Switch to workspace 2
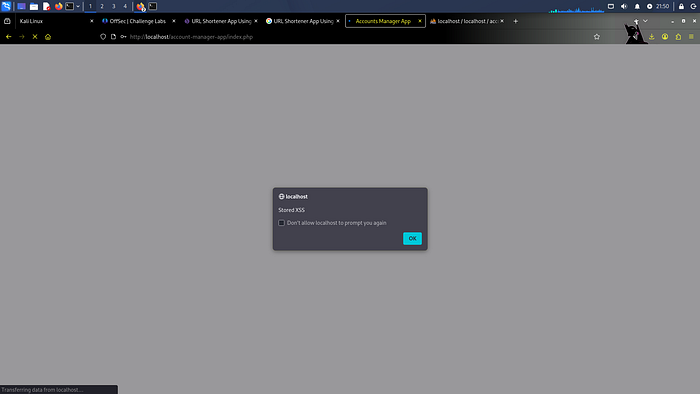Image resolution: width=700 pixels, height=394 pixels. [x=102, y=6]
